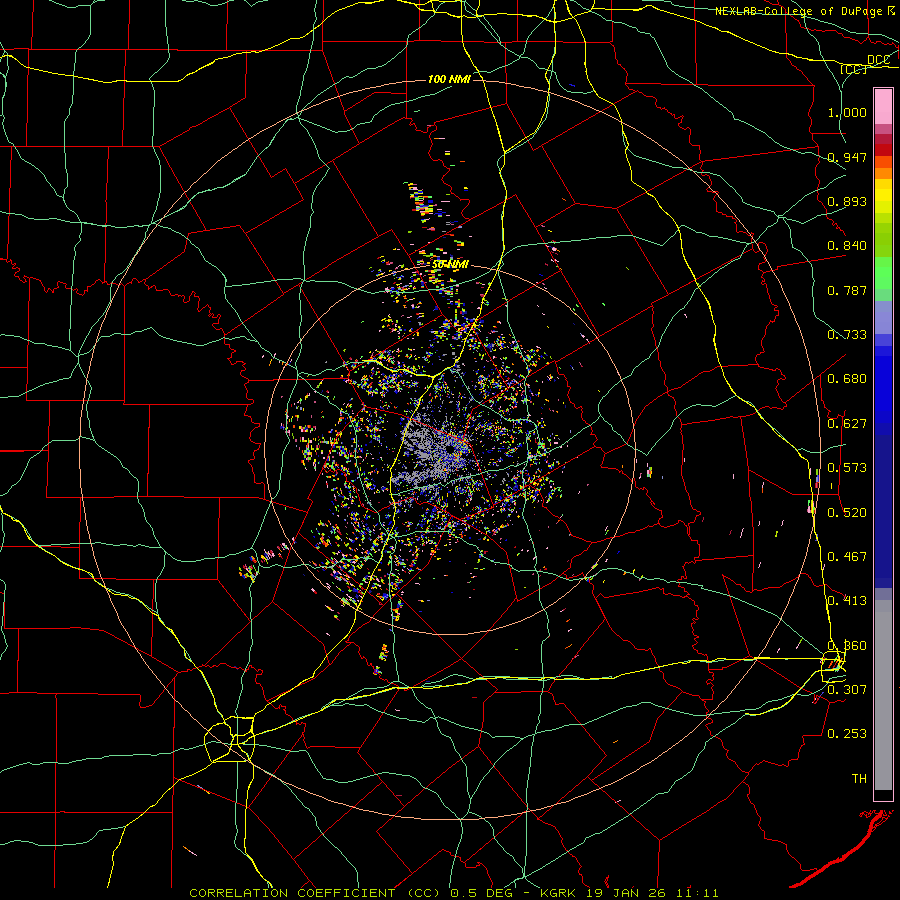Click the 0.627 scale value
The height and width of the screenshot is (900, 900).
point(847,424)
